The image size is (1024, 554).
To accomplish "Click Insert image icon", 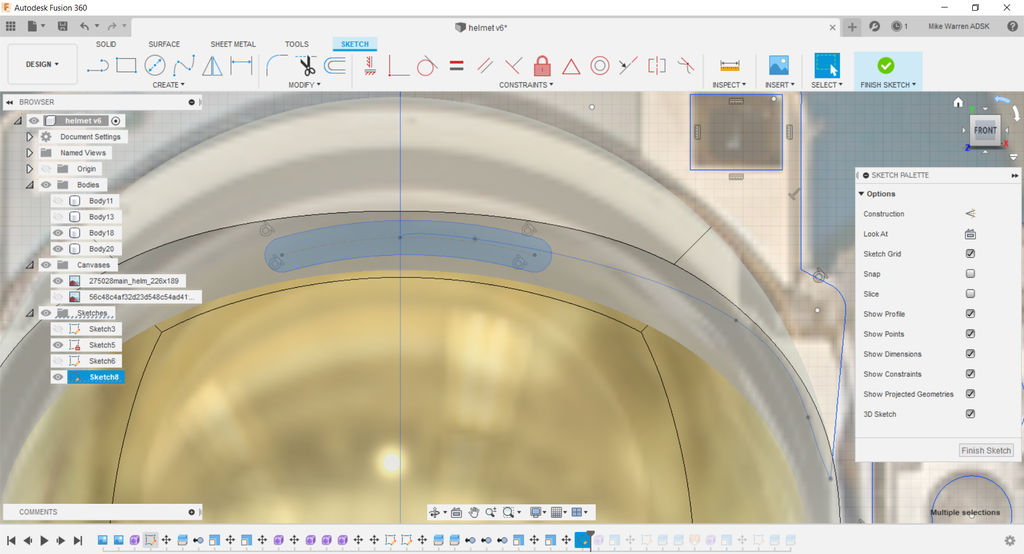I will point(779,65).
